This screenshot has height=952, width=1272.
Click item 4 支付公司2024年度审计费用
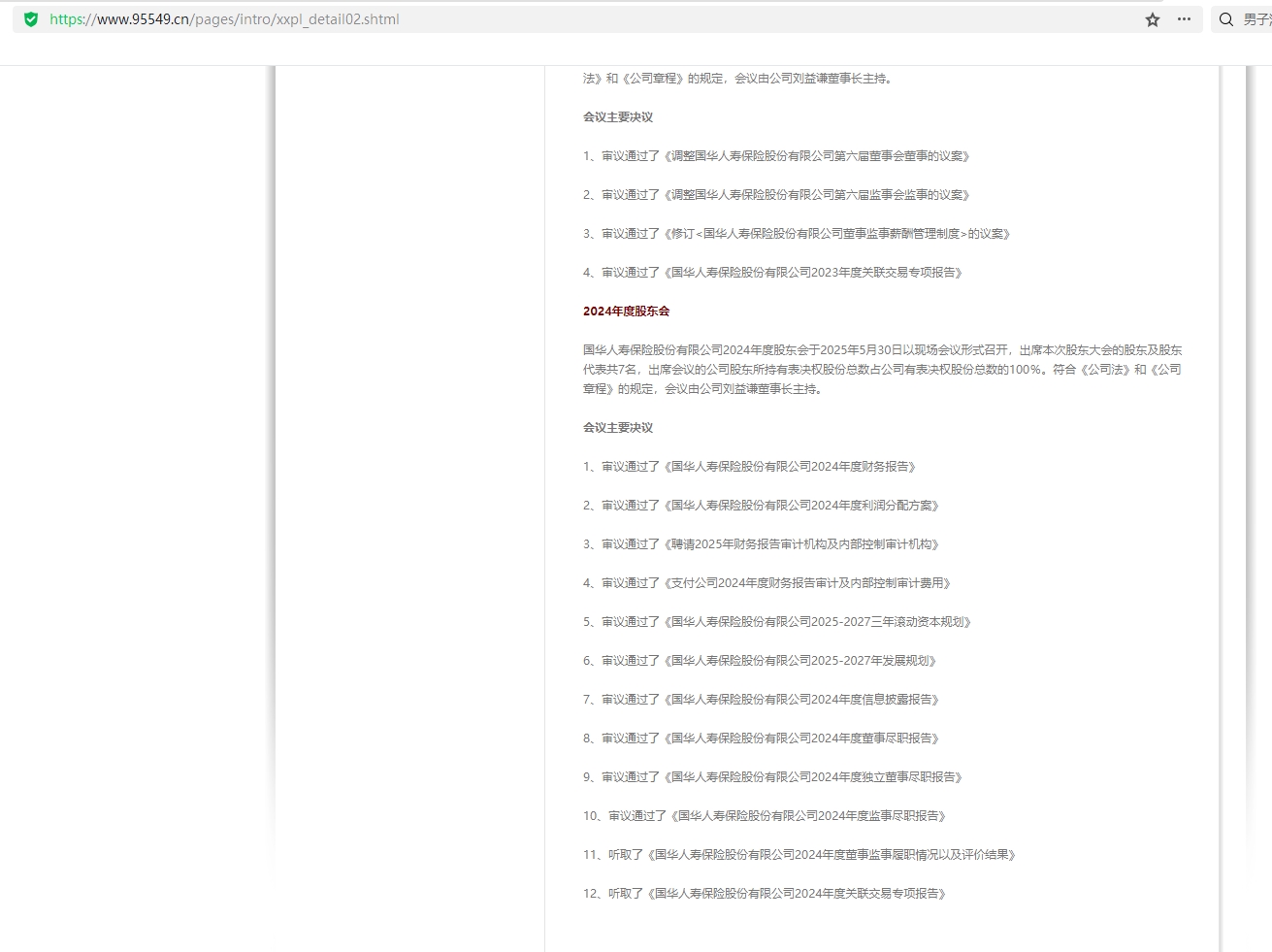766,583
